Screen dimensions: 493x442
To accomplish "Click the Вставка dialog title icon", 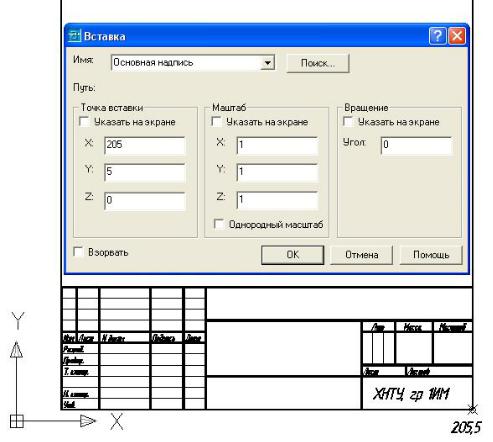I will pos(74,36).
